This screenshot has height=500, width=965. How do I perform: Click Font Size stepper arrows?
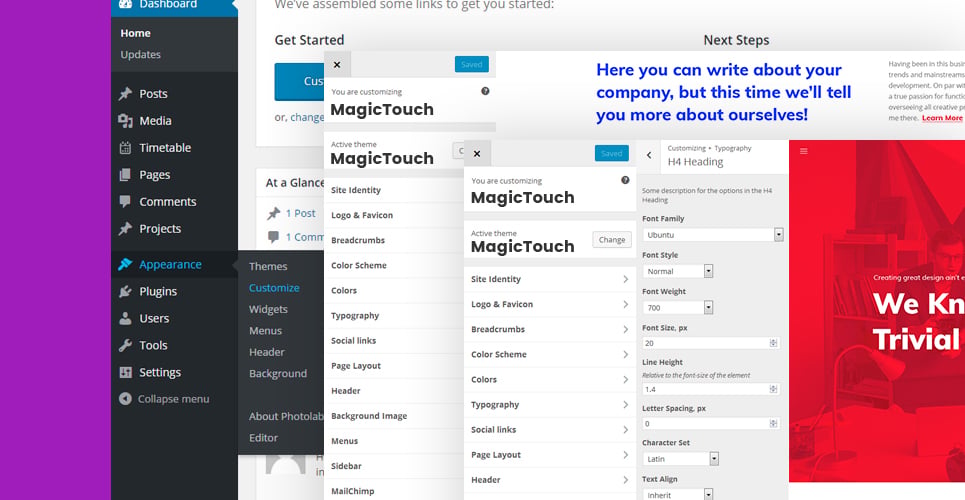pyautogui.click(x=774, y=343)
